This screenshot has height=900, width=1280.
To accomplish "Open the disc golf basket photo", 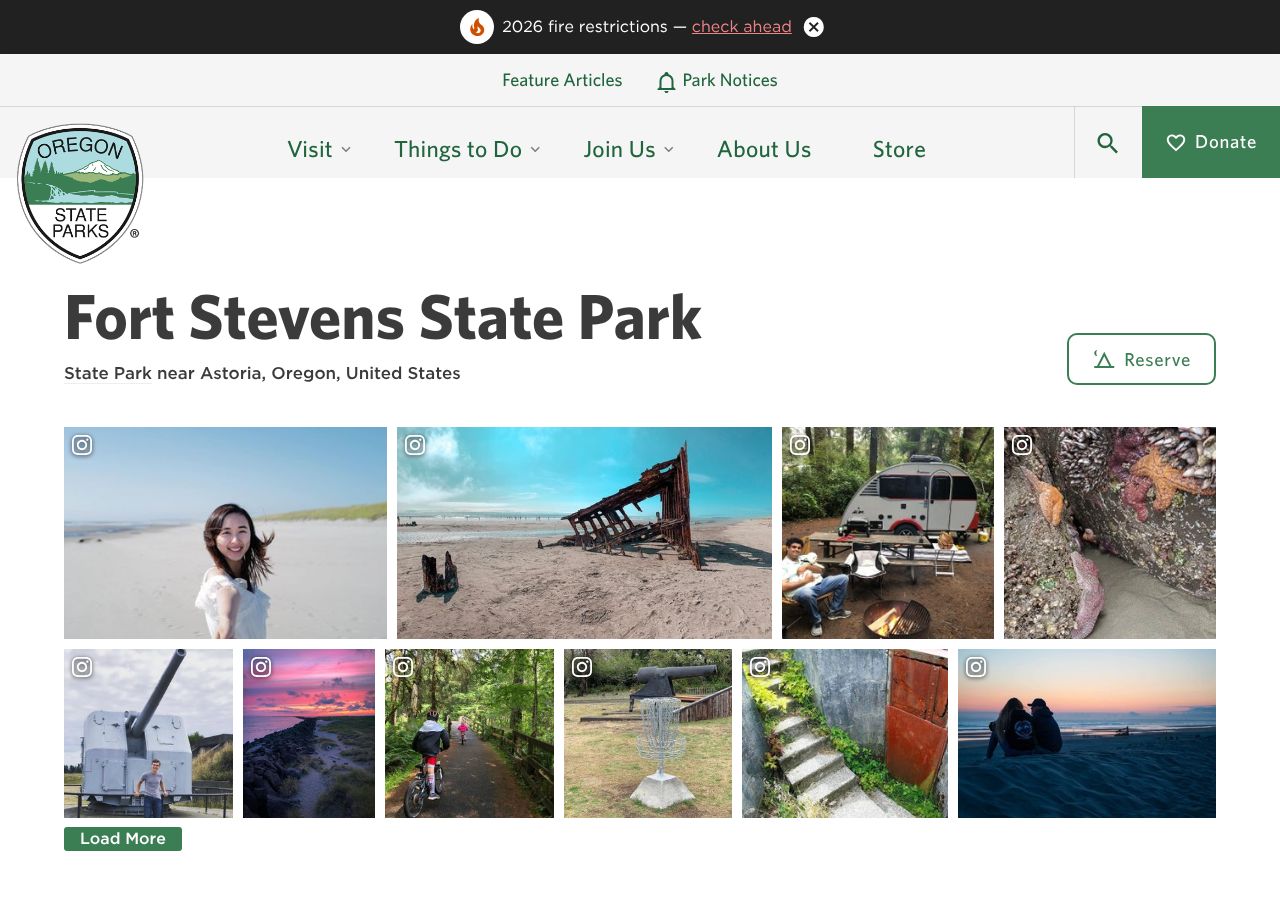I will (x=648, y=733).
